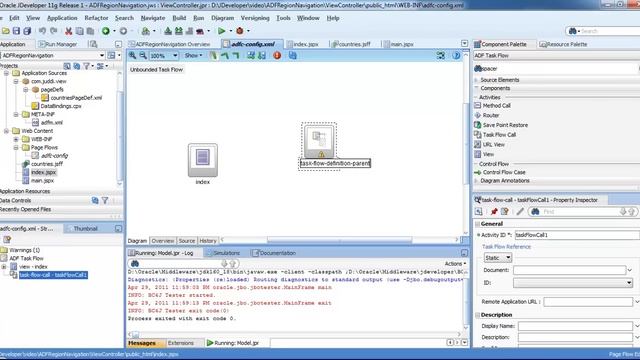
Task: Click the Zoom In magnifier icon
Action: 133,56
